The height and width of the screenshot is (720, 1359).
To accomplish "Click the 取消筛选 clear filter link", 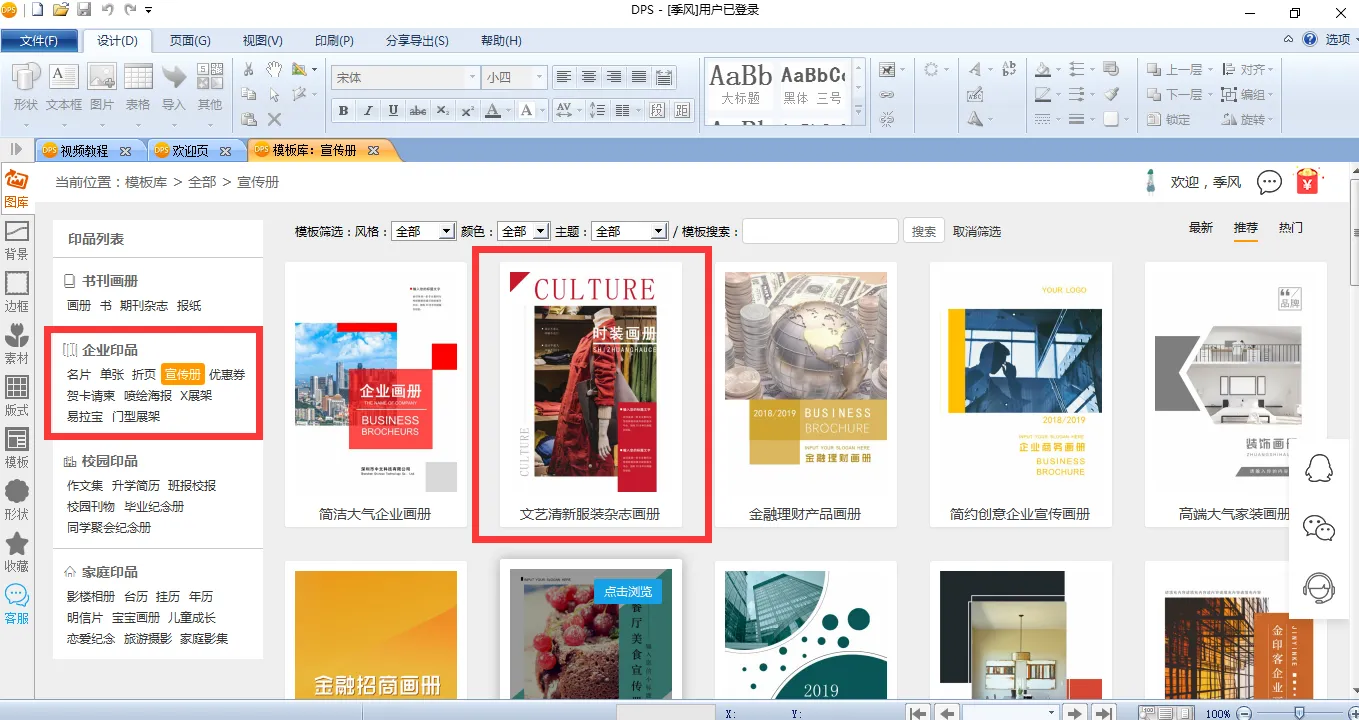I will click(x=976, y=231).
